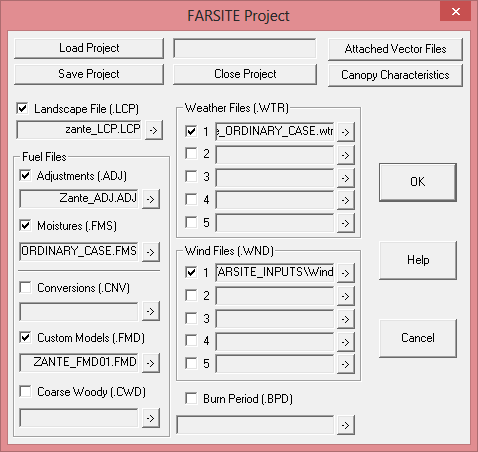Toggle Moistures (.FMS) checkbox

[25, 225]
